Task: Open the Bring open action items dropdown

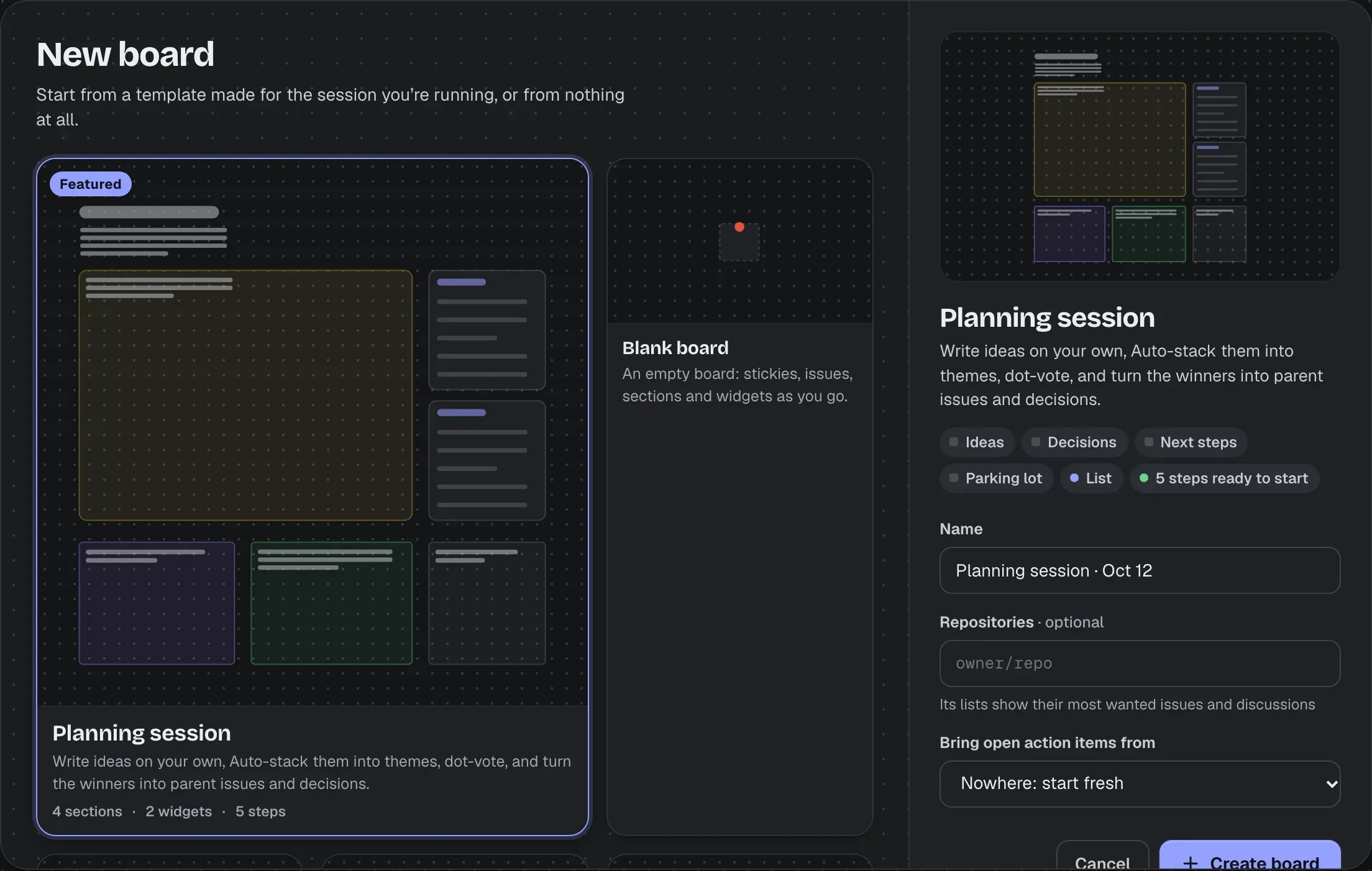Action: coord(1140,783)
